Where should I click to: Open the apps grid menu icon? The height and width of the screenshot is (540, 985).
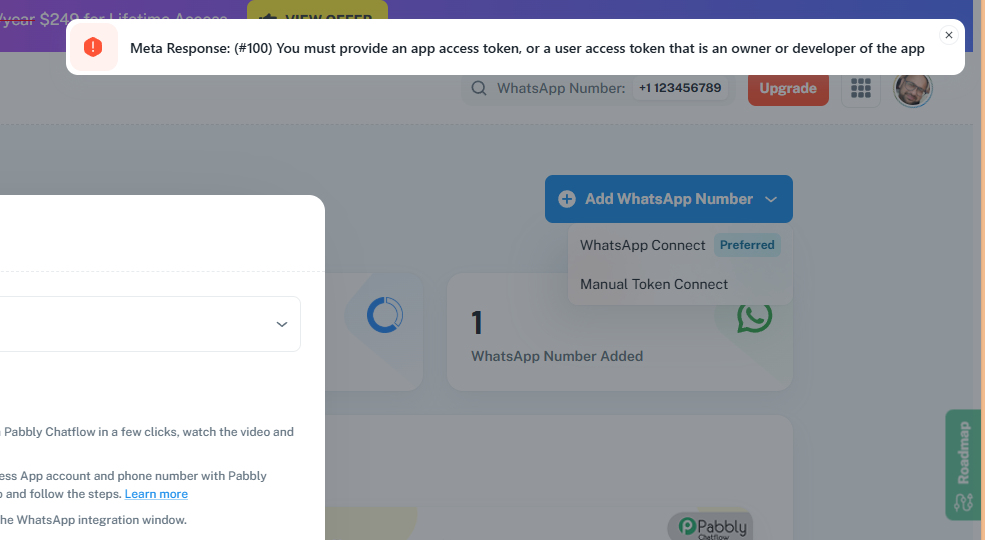click(861, 88)
